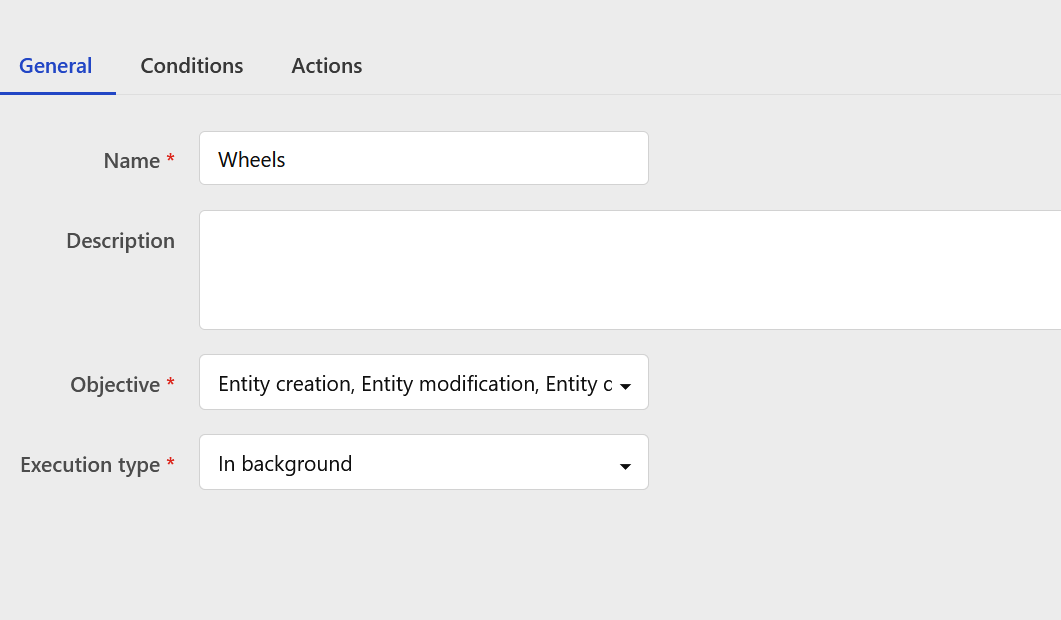
Task: Click the red asterisk beside Objective
Action: (x=170, y=384)
